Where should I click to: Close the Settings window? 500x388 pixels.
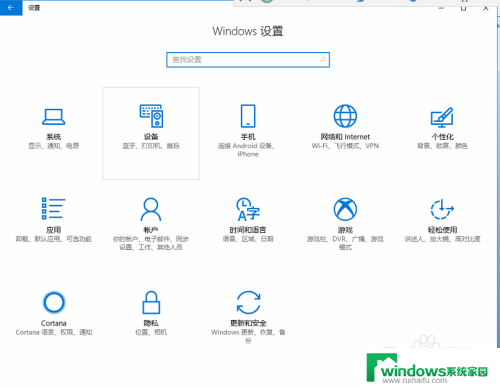pyautogui.click(x=486, y=8)
